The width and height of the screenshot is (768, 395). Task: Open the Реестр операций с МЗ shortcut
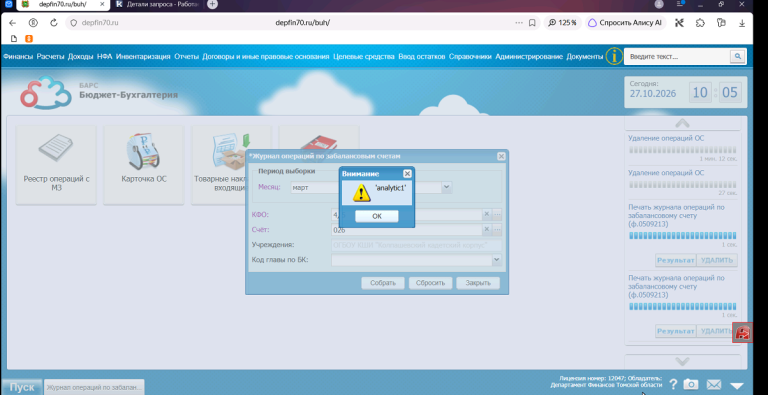56,165
